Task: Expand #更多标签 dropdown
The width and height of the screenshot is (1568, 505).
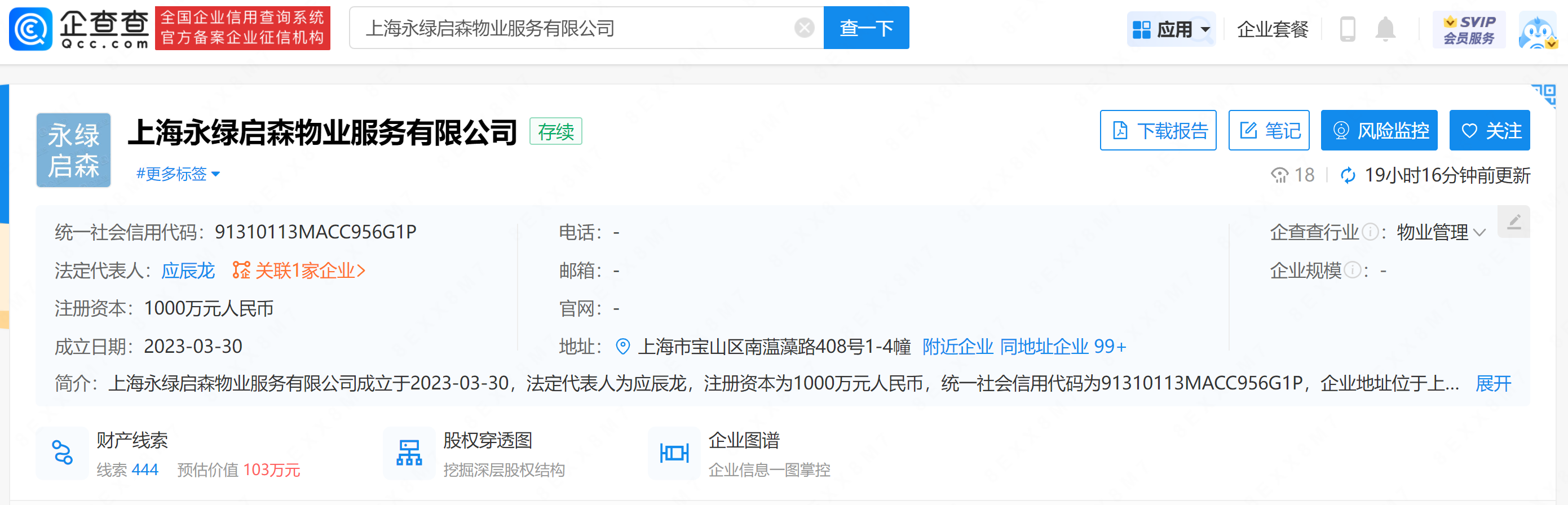Action: pos(178,174)
